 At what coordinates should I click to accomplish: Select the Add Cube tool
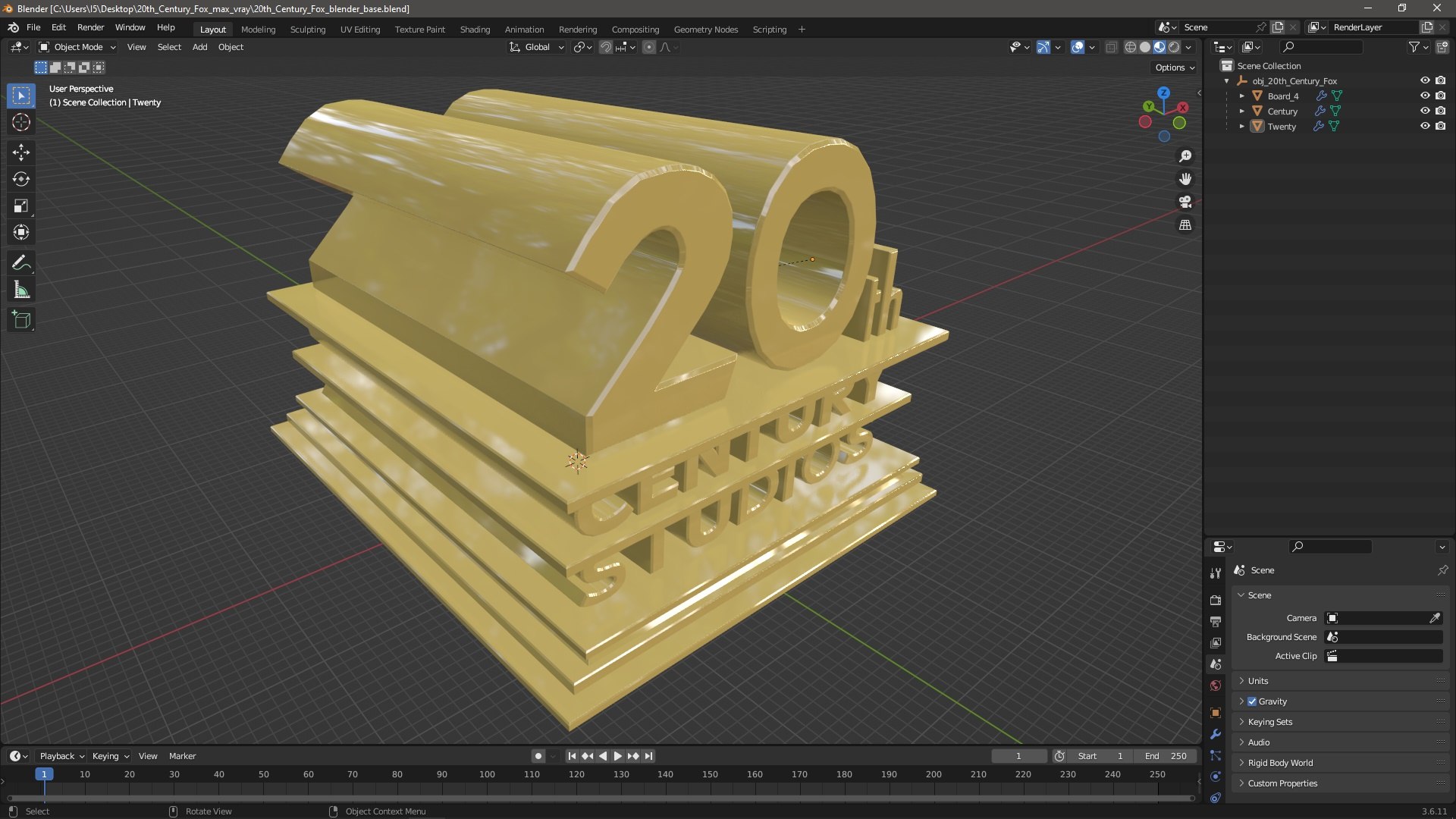[21, 320]
